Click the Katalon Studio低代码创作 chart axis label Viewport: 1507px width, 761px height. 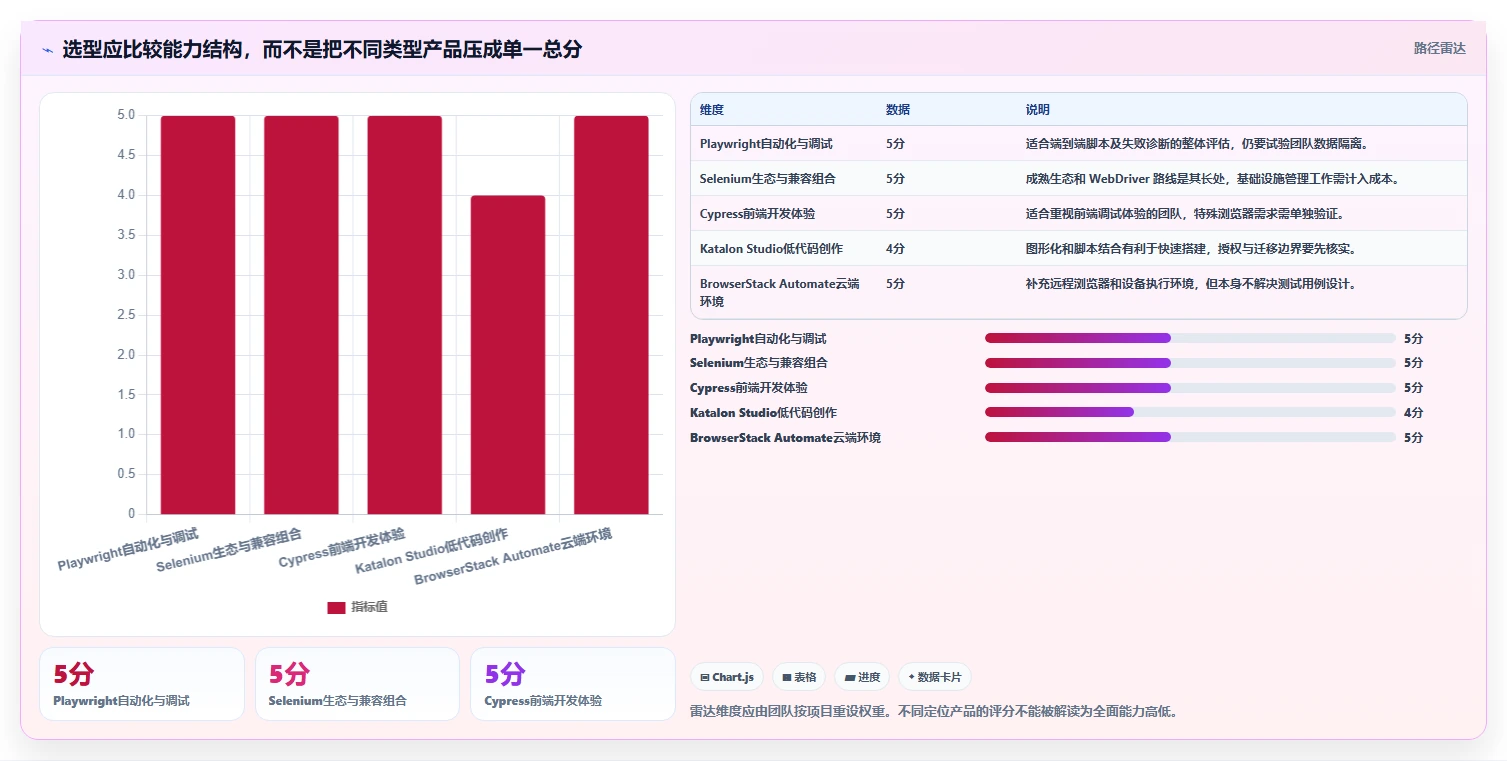point(432,551)
